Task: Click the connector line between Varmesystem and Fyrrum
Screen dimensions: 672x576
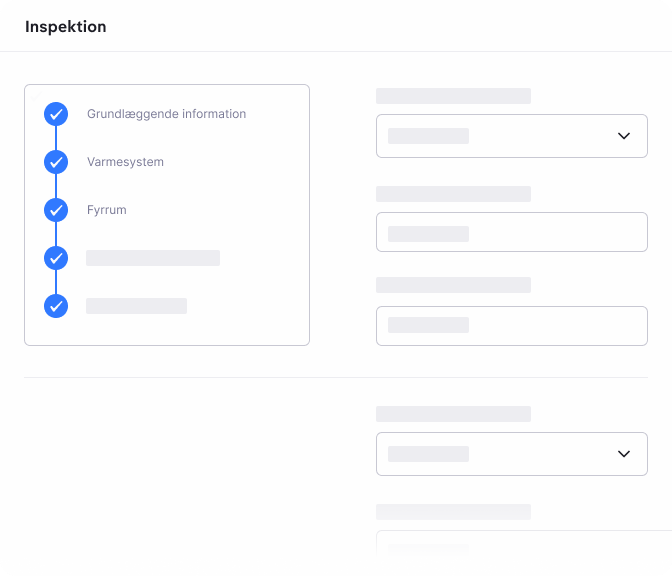Action: coord(56,186)
